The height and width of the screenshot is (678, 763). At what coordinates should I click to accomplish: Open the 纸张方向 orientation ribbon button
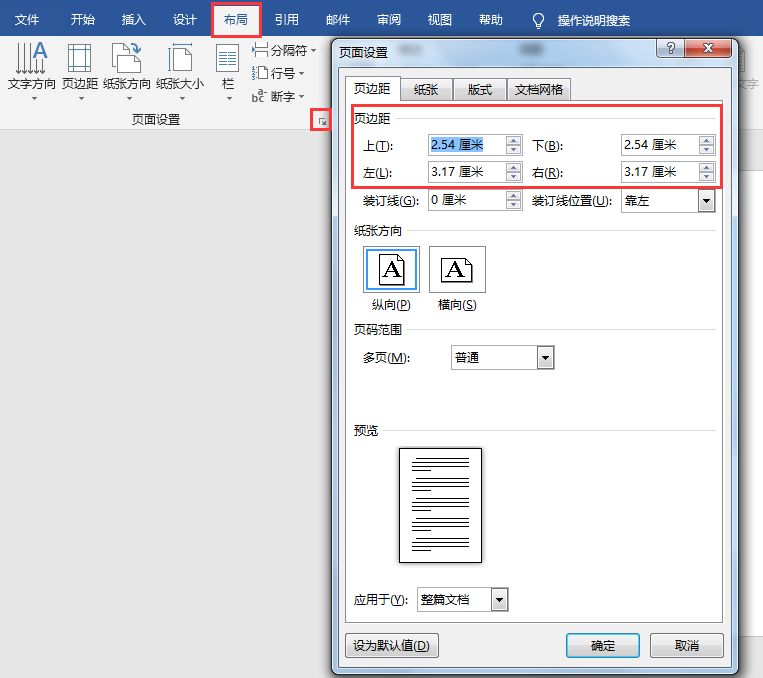127,71
